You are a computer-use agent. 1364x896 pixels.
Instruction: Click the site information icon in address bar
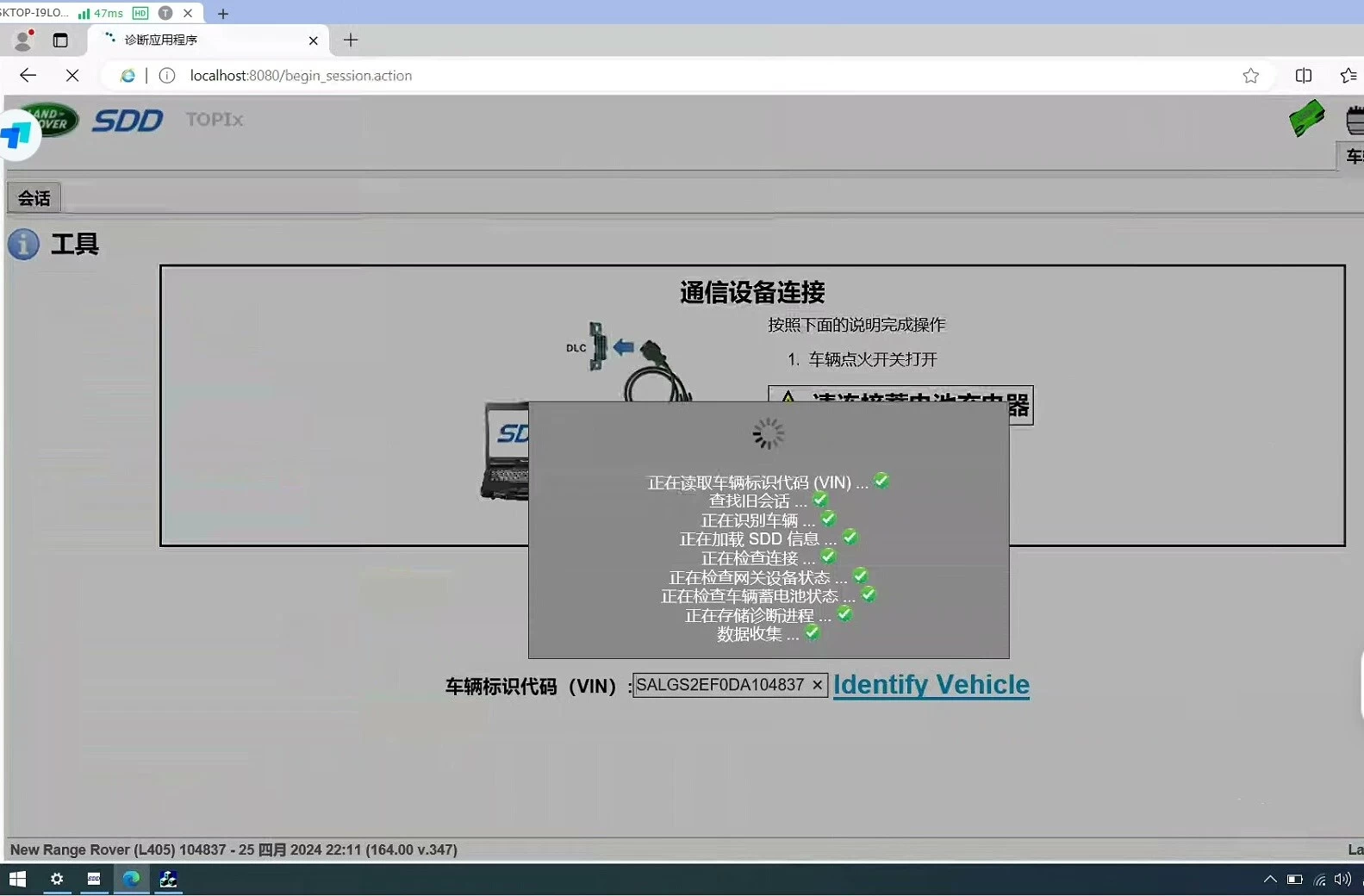(x=167, y=76)
